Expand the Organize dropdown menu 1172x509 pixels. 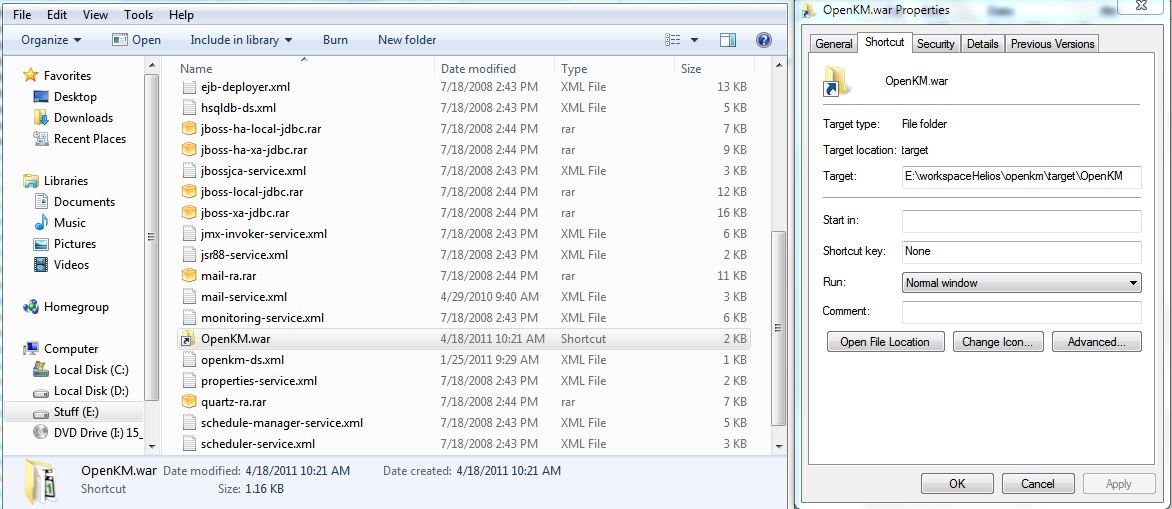pyautogui.click(x=51, y=40)
